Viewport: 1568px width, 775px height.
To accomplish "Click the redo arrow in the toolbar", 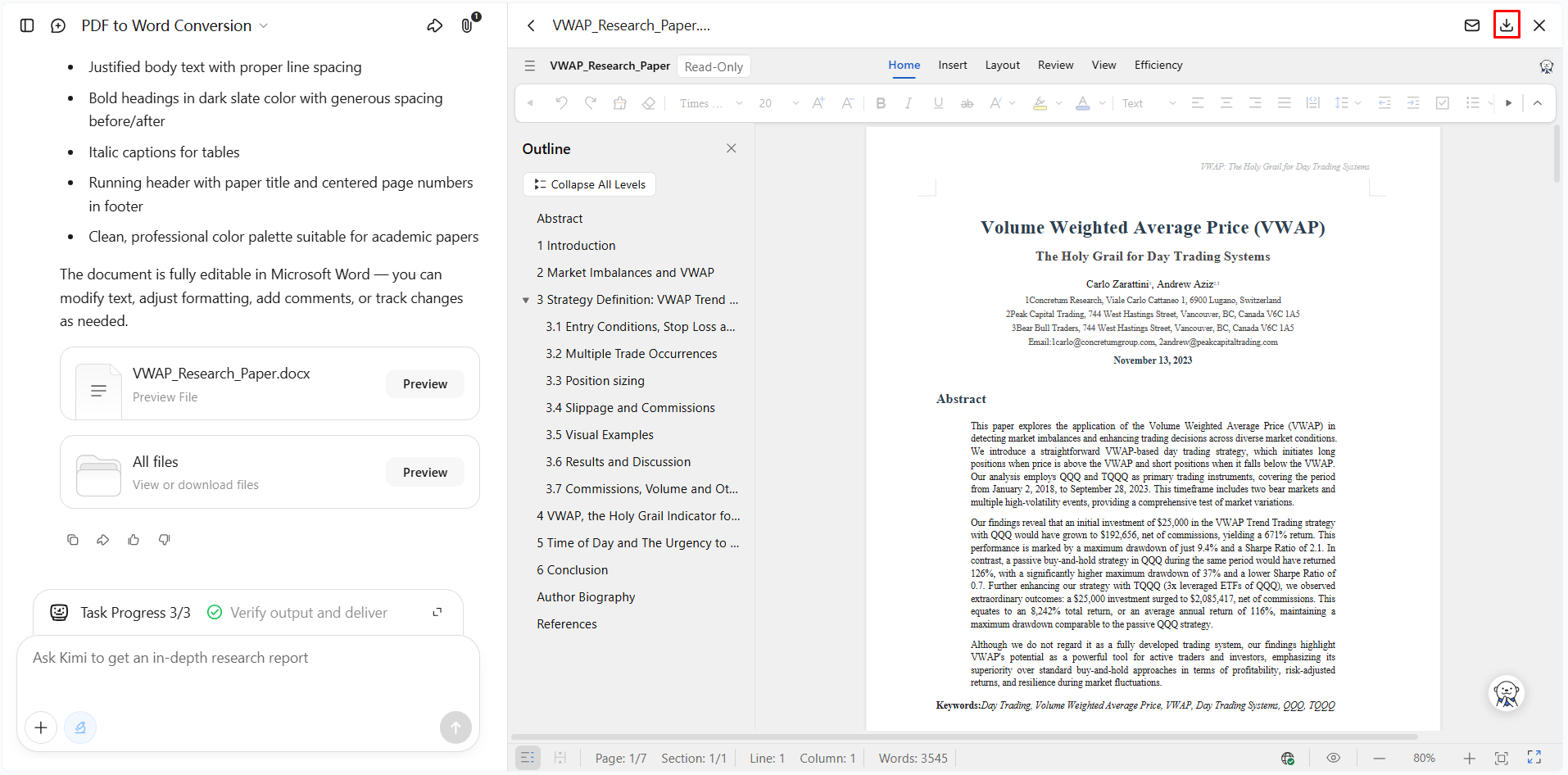I will [591, 103].
